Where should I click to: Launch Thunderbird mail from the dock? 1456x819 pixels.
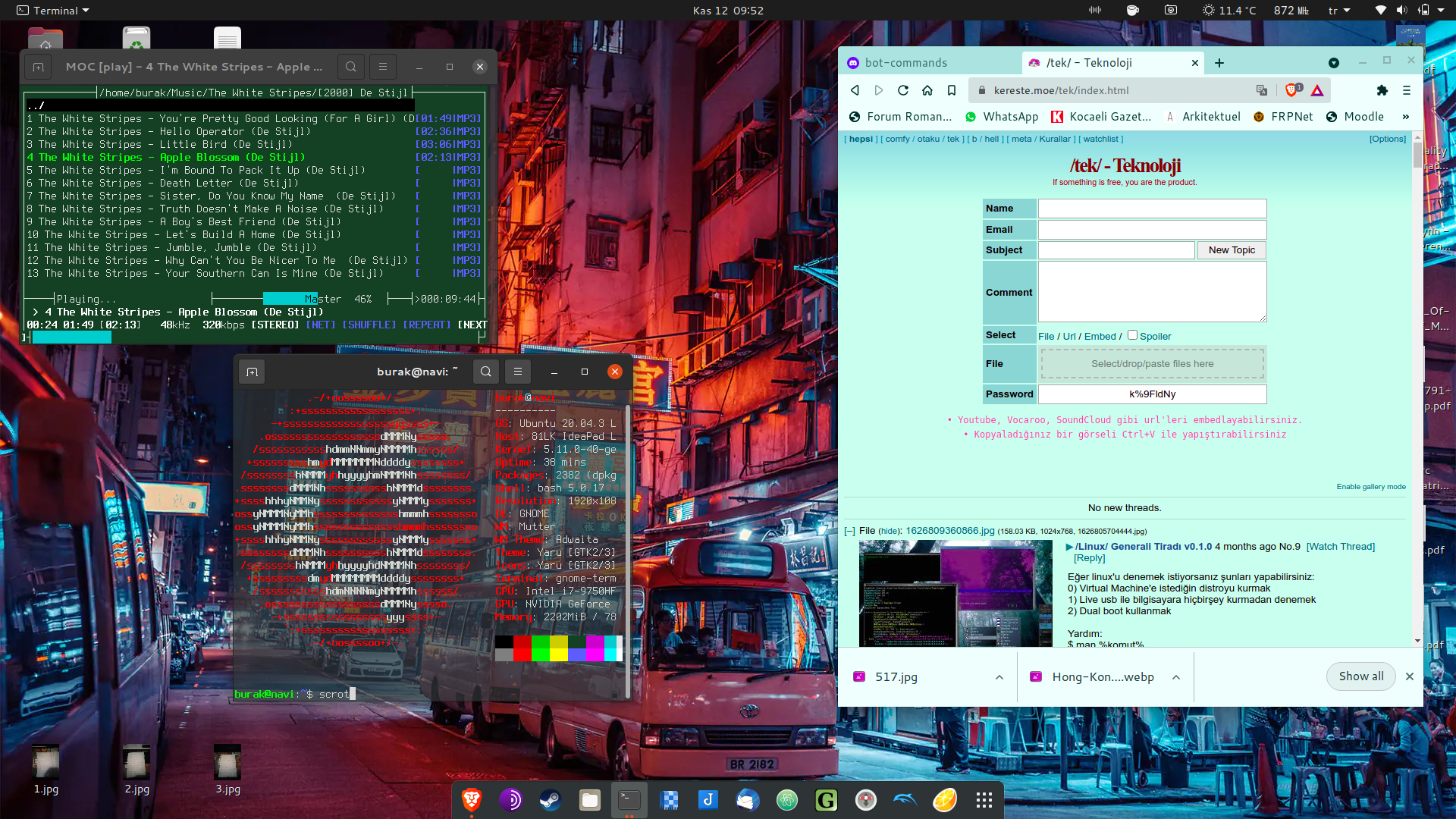pyautogui.click(x=747, y=800)
